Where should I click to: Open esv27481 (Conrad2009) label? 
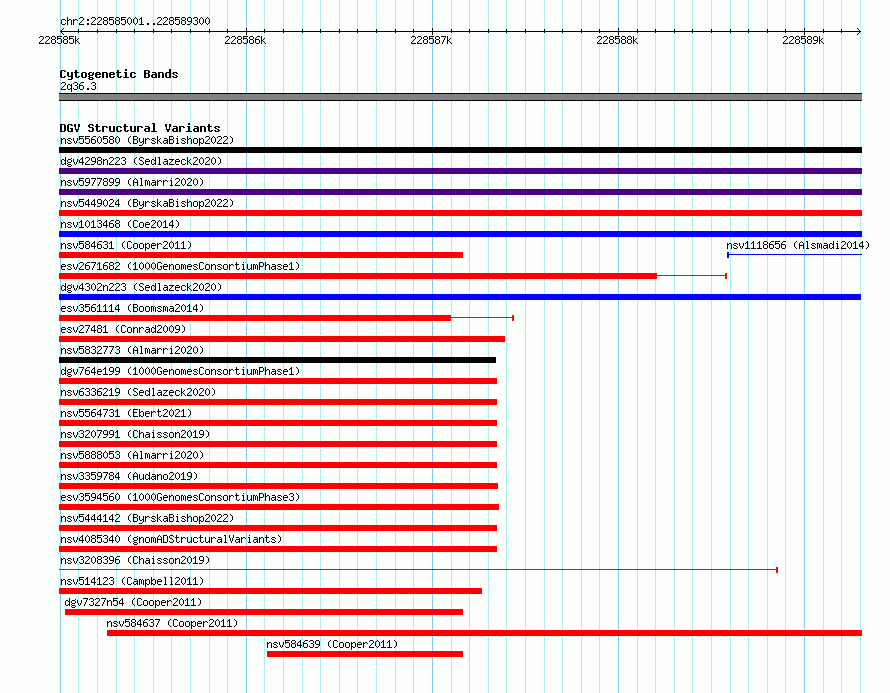point(123,329)
